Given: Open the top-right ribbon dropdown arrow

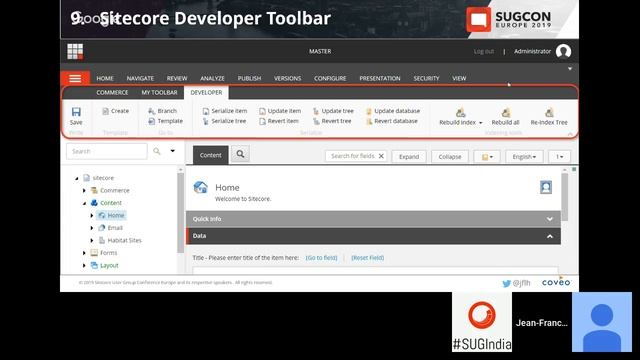Looking at the screenshot, I should pos(570,69).
